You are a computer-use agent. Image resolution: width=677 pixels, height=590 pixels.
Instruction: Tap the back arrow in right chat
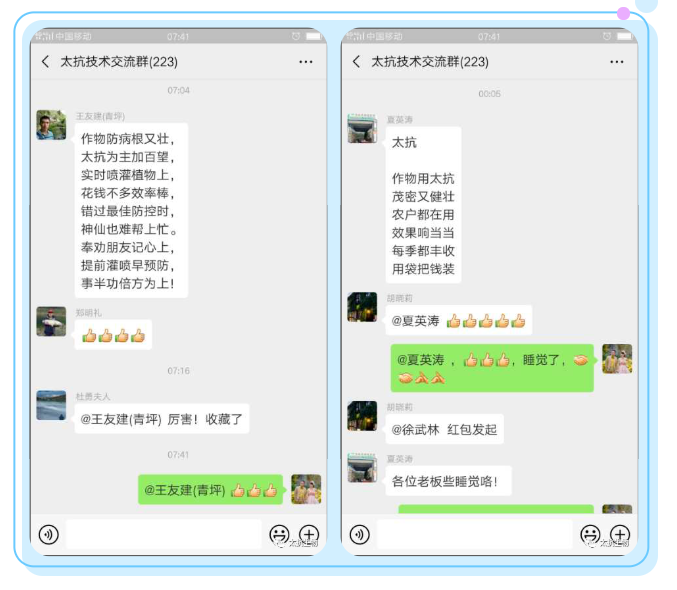[x=356, y=62]
